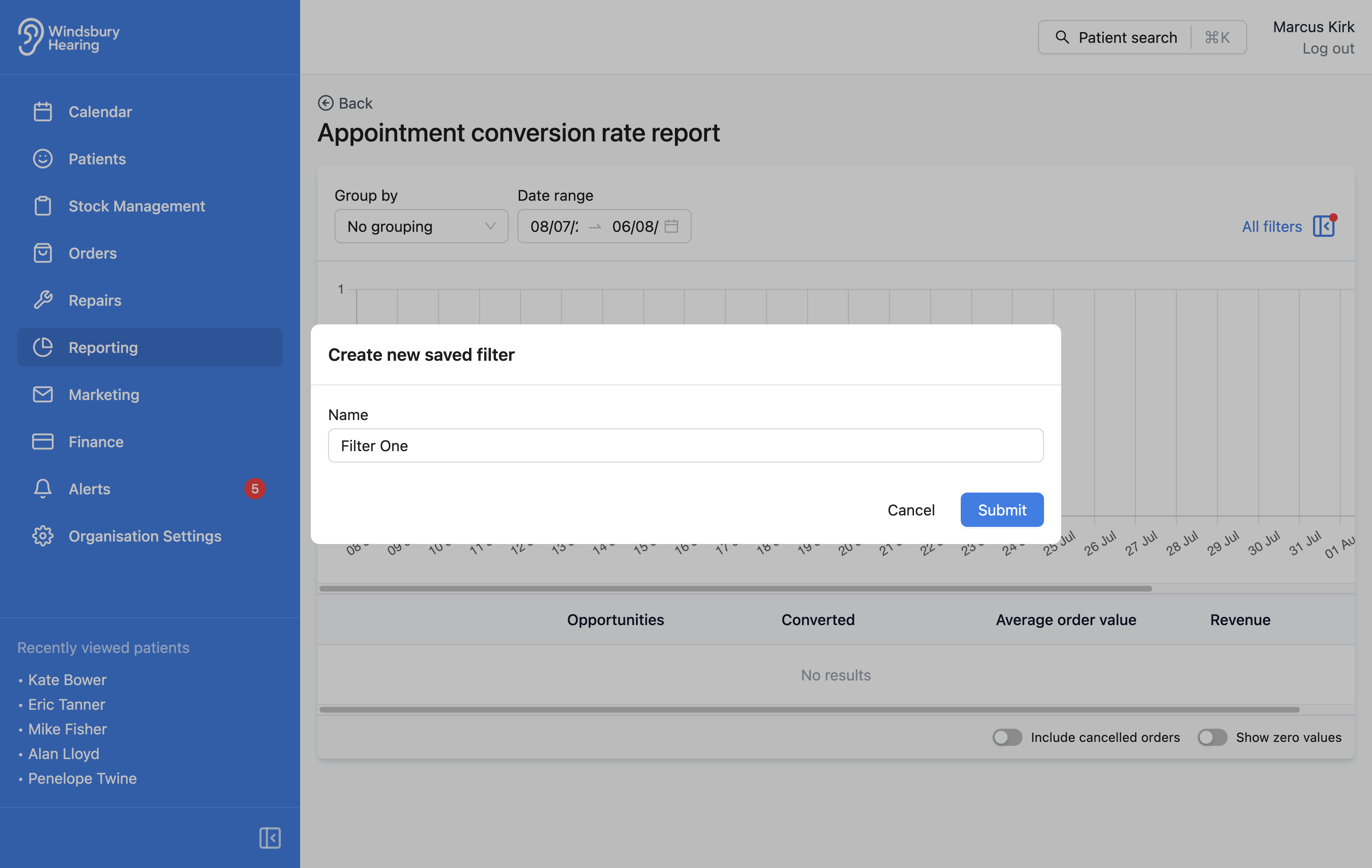This screenshot has width=1372, height=868.
Task: Open recently viewed patient Kate Bower
Action: [67, 679]
